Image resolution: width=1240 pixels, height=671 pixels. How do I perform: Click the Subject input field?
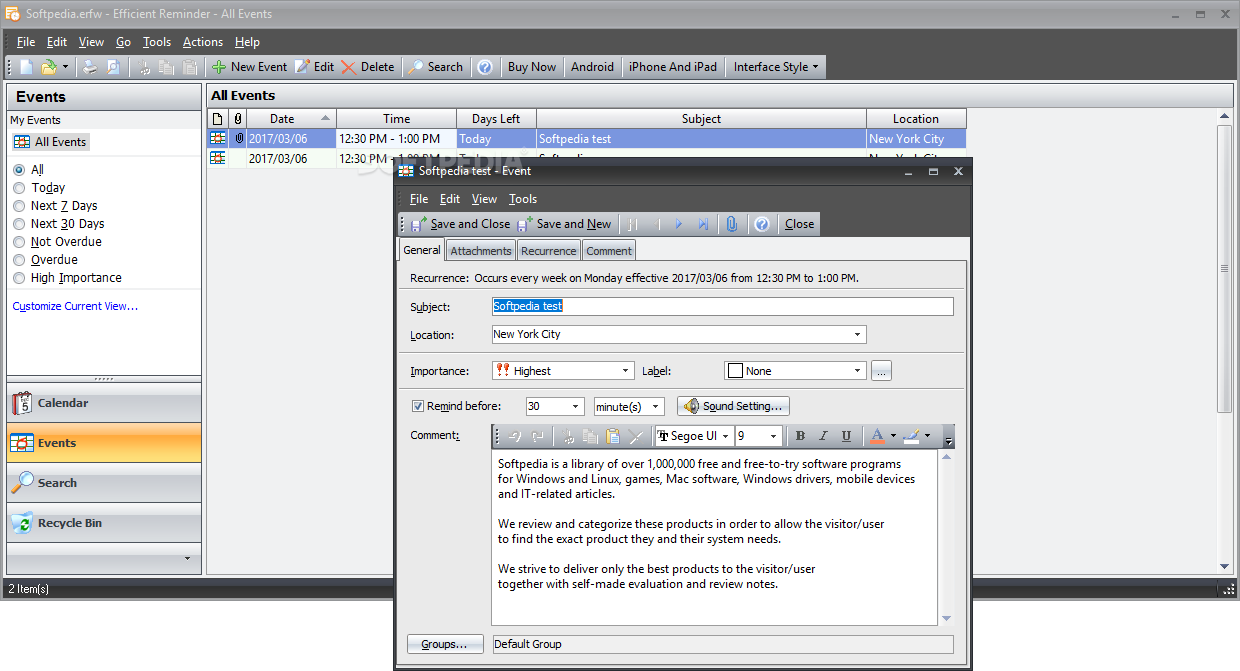723,307
